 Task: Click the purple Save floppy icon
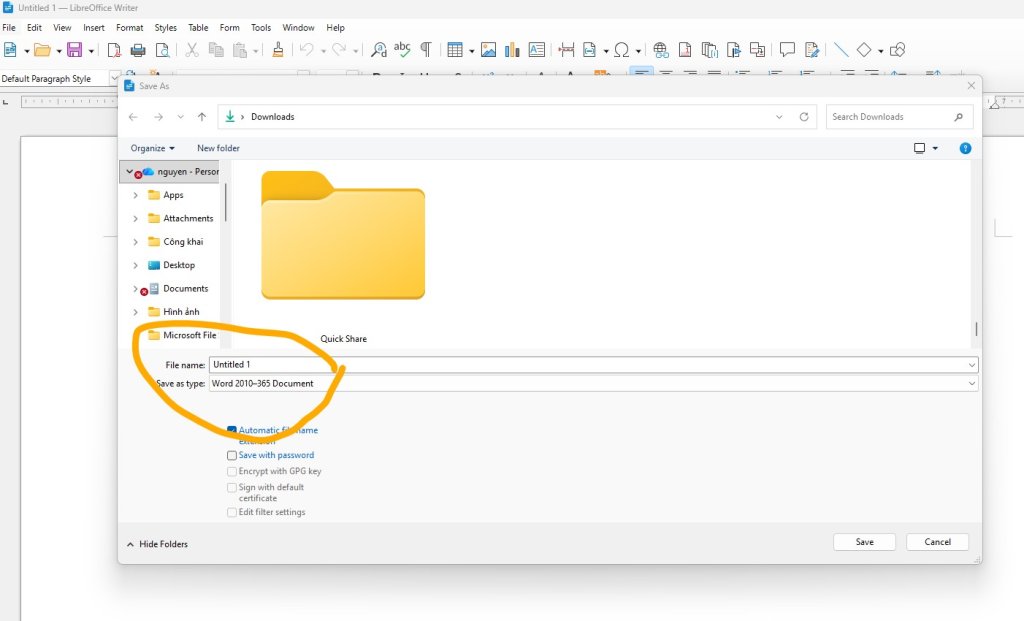[x=74, y=50]
